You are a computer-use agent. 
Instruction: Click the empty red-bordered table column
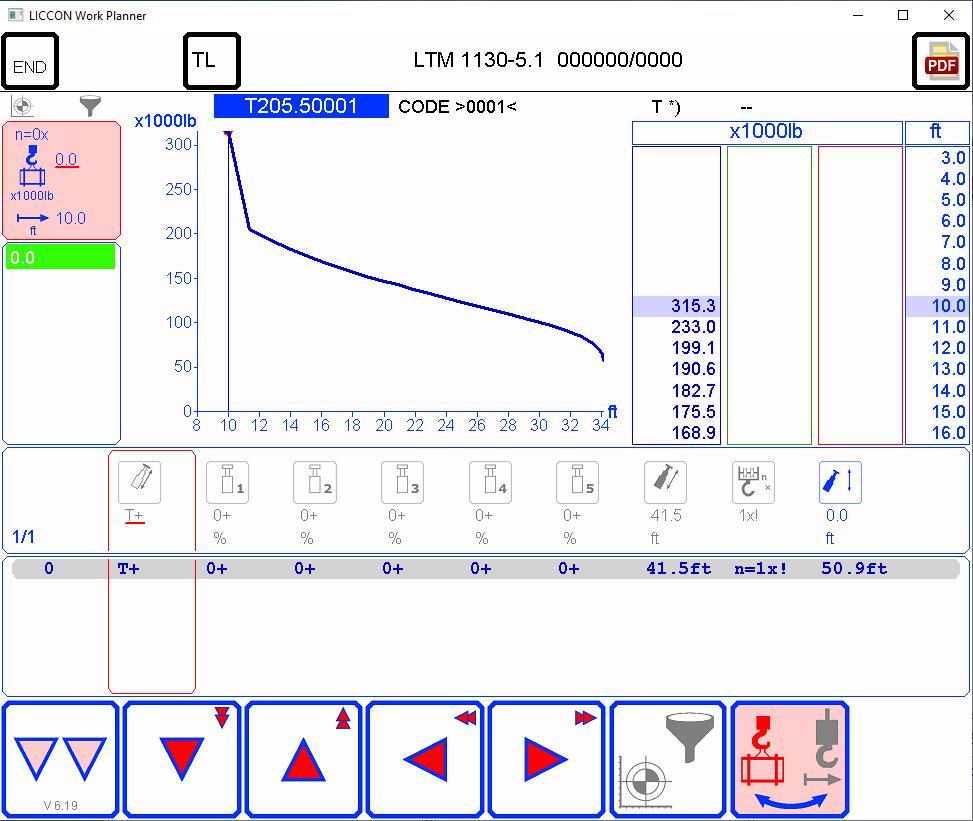coord(860,295)
